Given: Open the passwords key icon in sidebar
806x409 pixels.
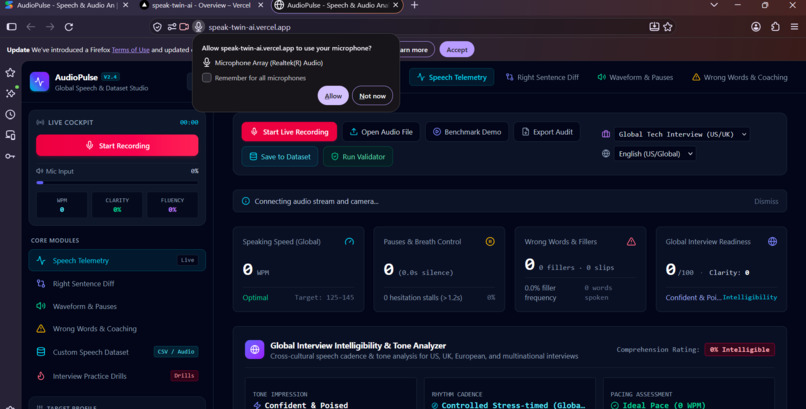Looking at the screenshot, I should pos(10,156).
